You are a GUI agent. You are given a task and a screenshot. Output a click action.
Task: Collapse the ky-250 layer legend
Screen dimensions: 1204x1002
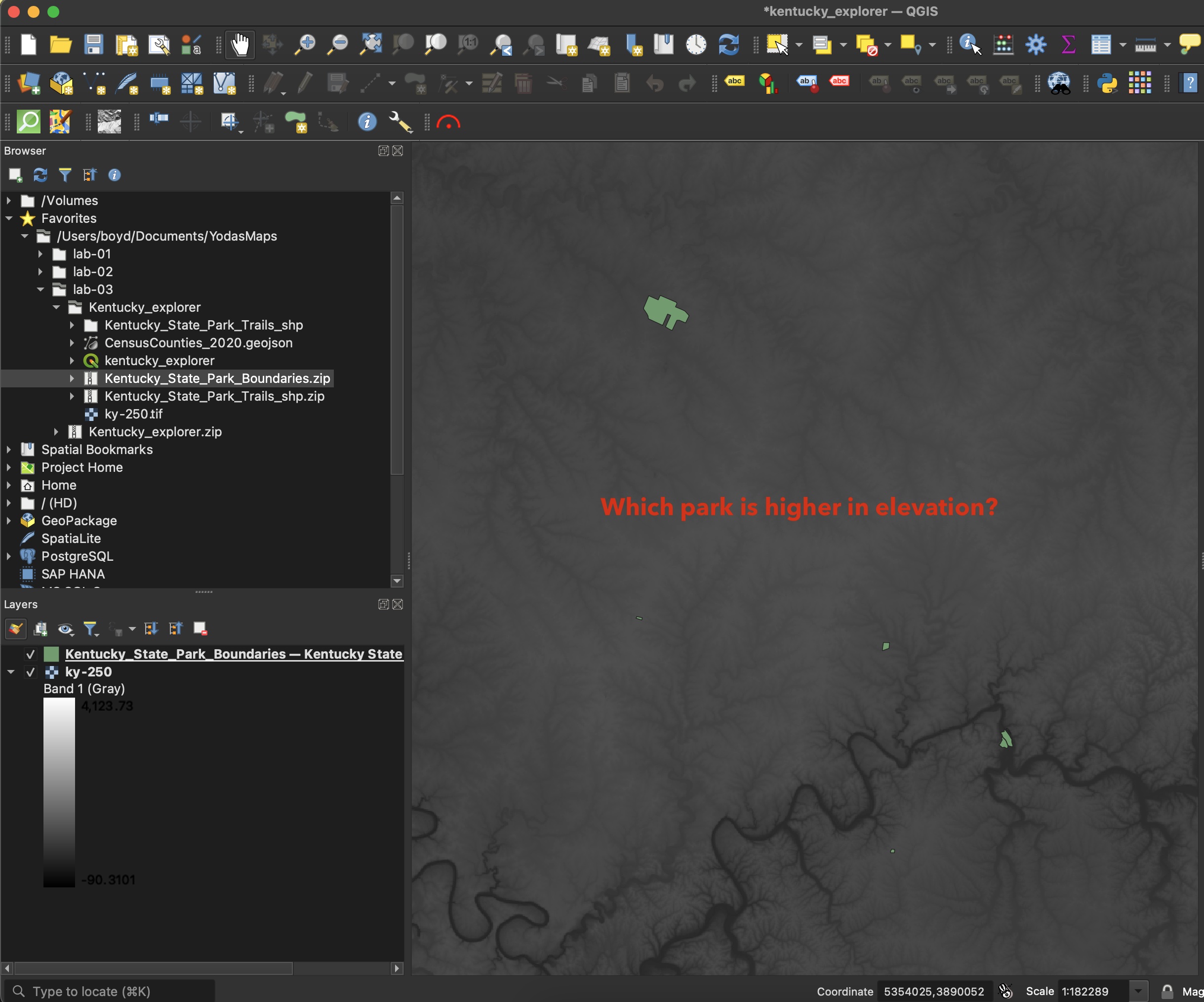coord(11,672)
